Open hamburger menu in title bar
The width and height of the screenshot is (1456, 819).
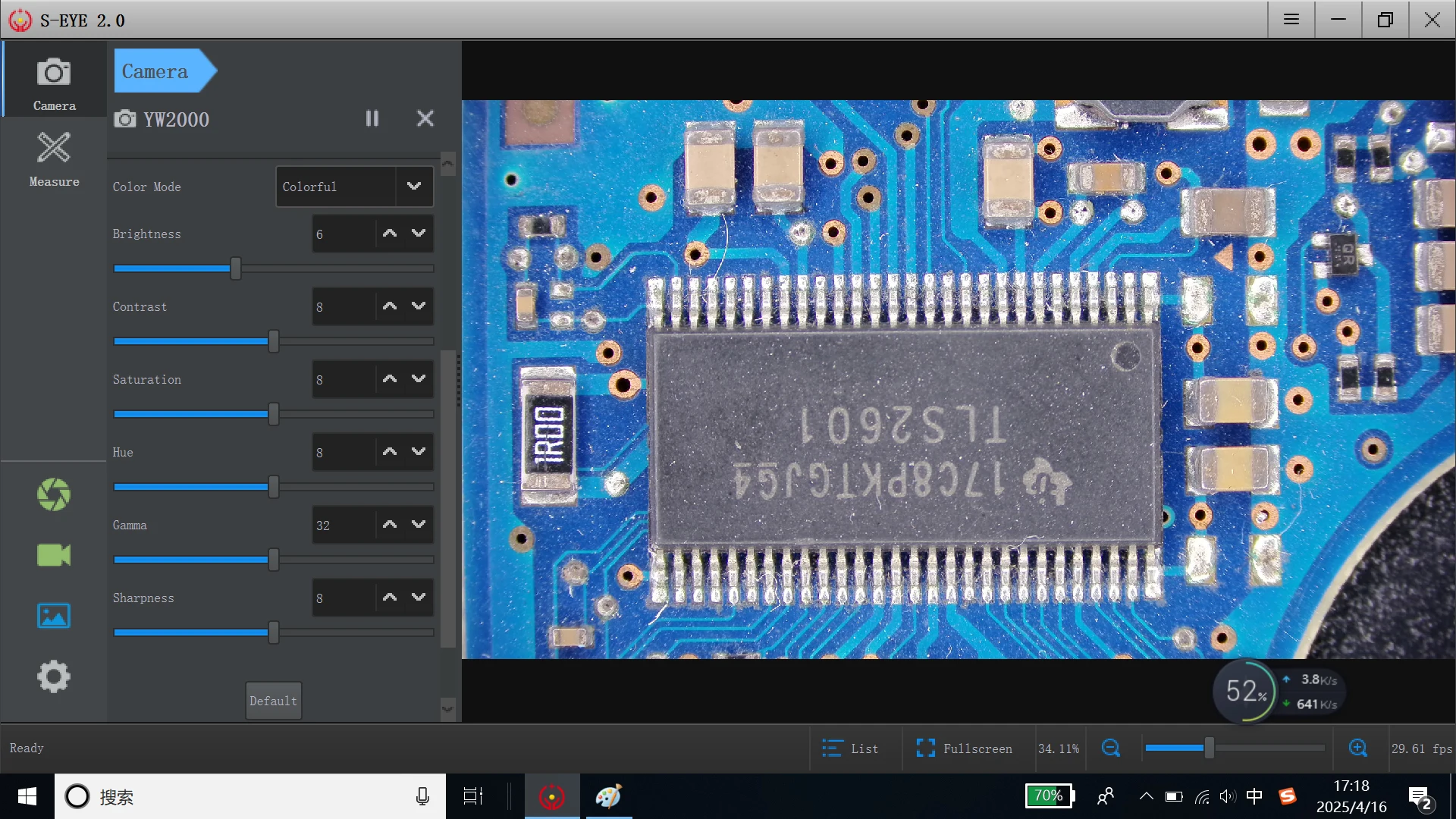point(1291,20)
